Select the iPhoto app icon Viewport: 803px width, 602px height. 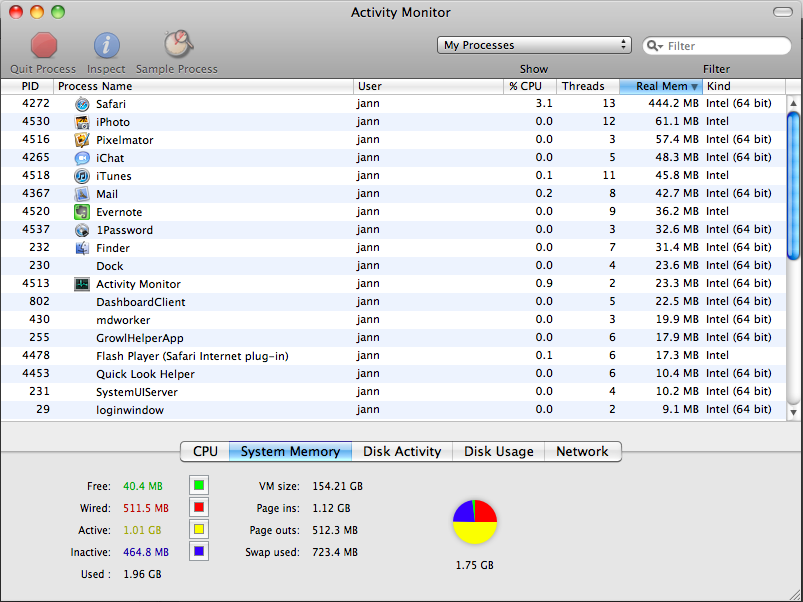(82, 122)
